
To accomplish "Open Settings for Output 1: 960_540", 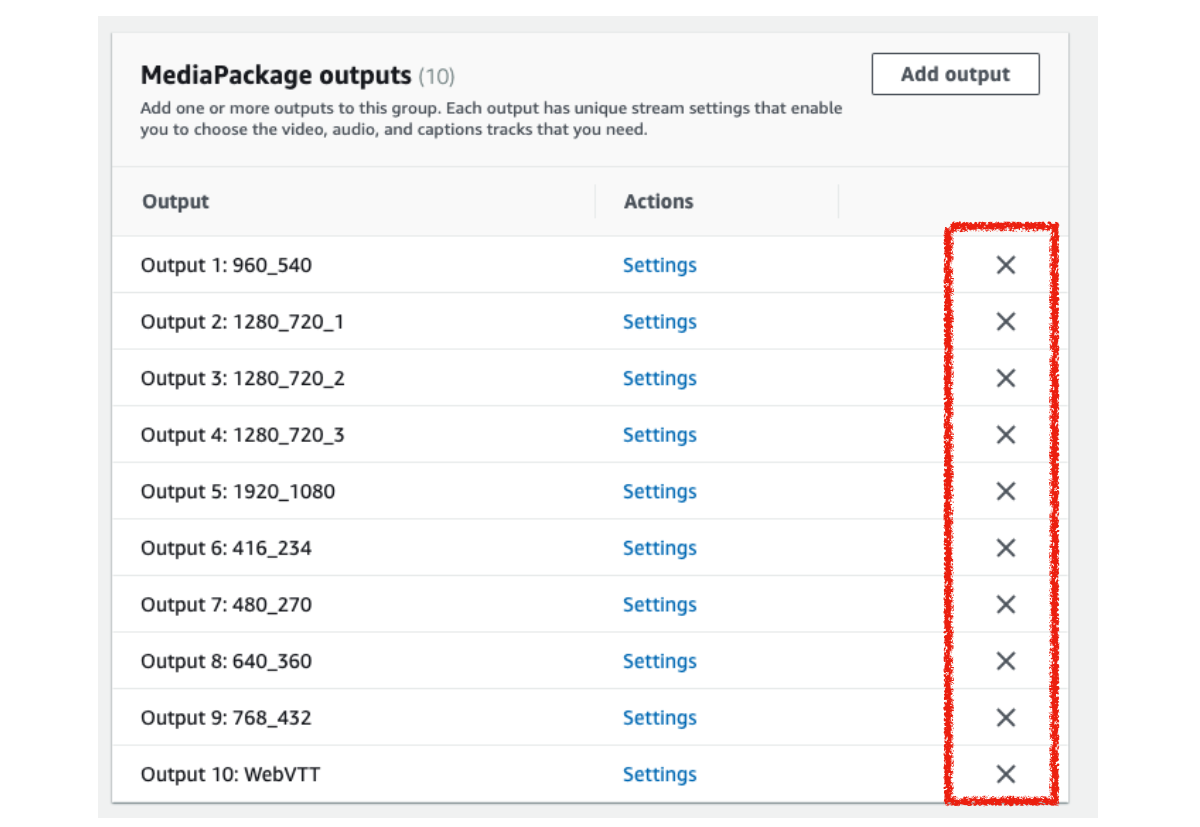I will pyautogui.click(x=659, y=265).
